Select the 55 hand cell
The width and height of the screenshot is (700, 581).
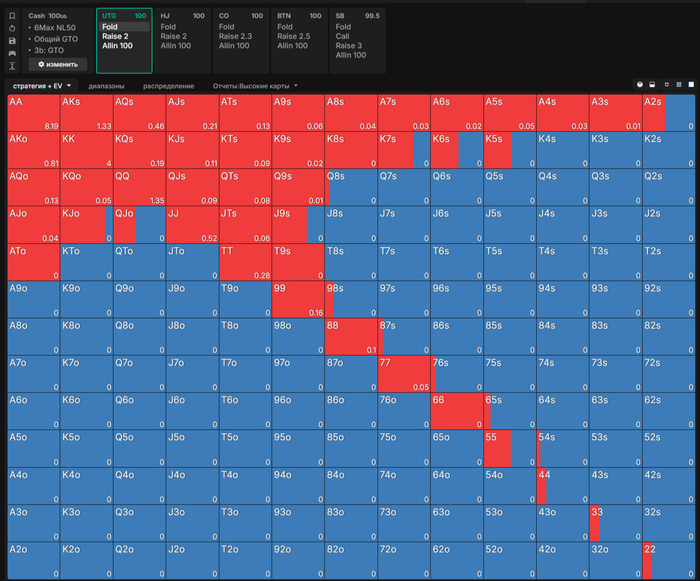510,449
